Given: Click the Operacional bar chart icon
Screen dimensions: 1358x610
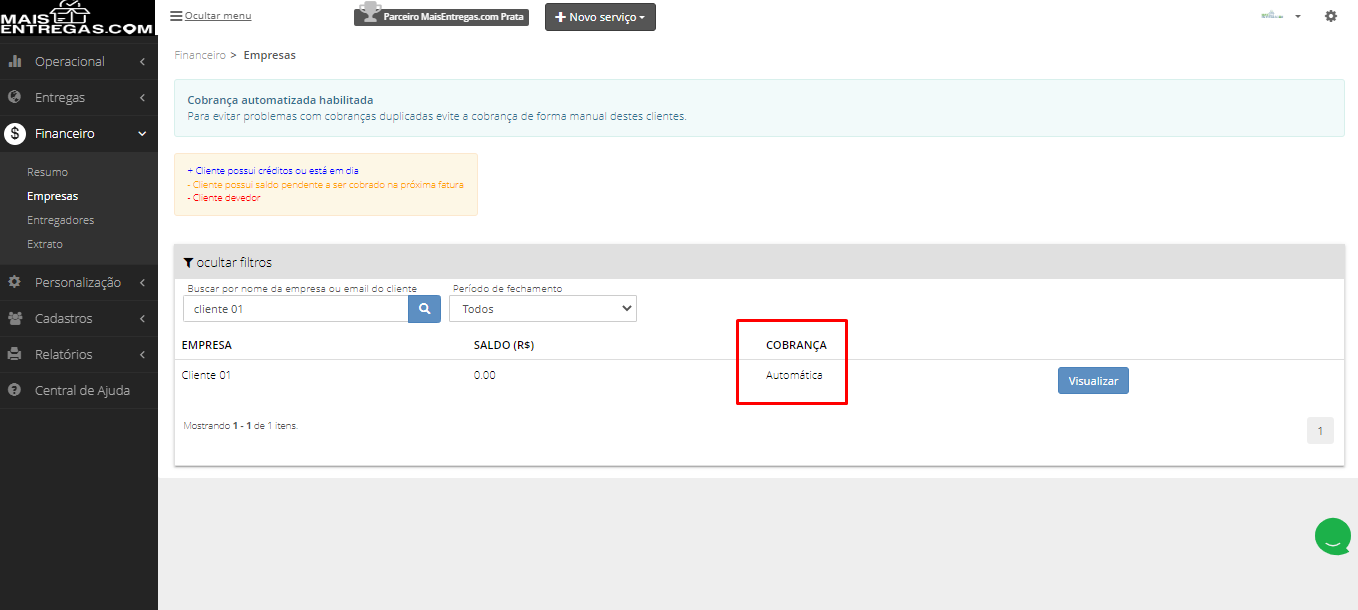Looking at the screenshot, I should point(15,62).
